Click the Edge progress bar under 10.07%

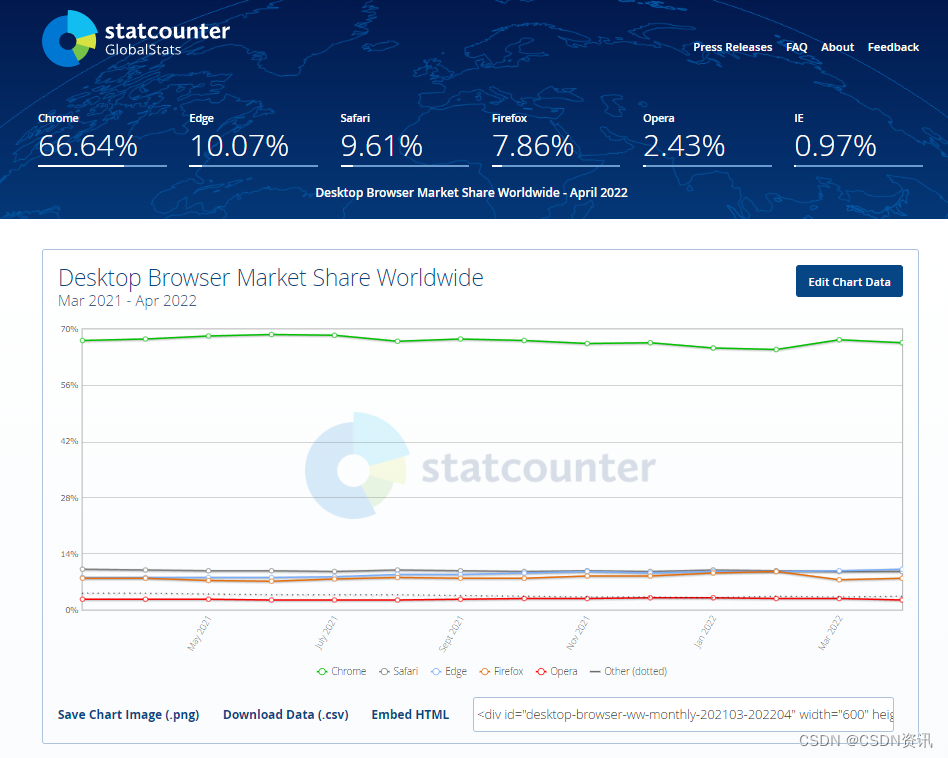tap(253, 166)
